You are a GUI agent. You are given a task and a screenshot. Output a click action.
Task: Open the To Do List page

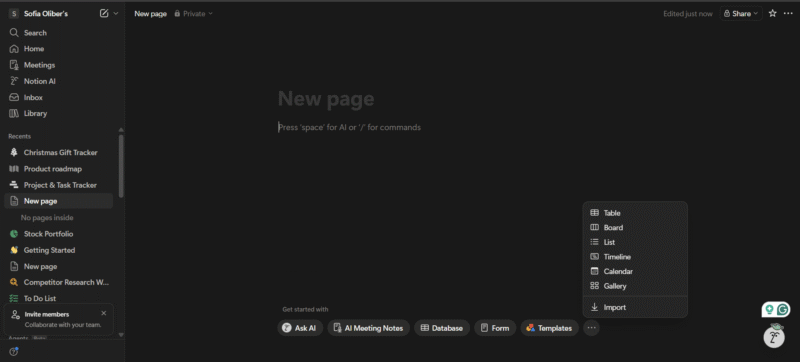pyautogui.click(x=59, y=299)
